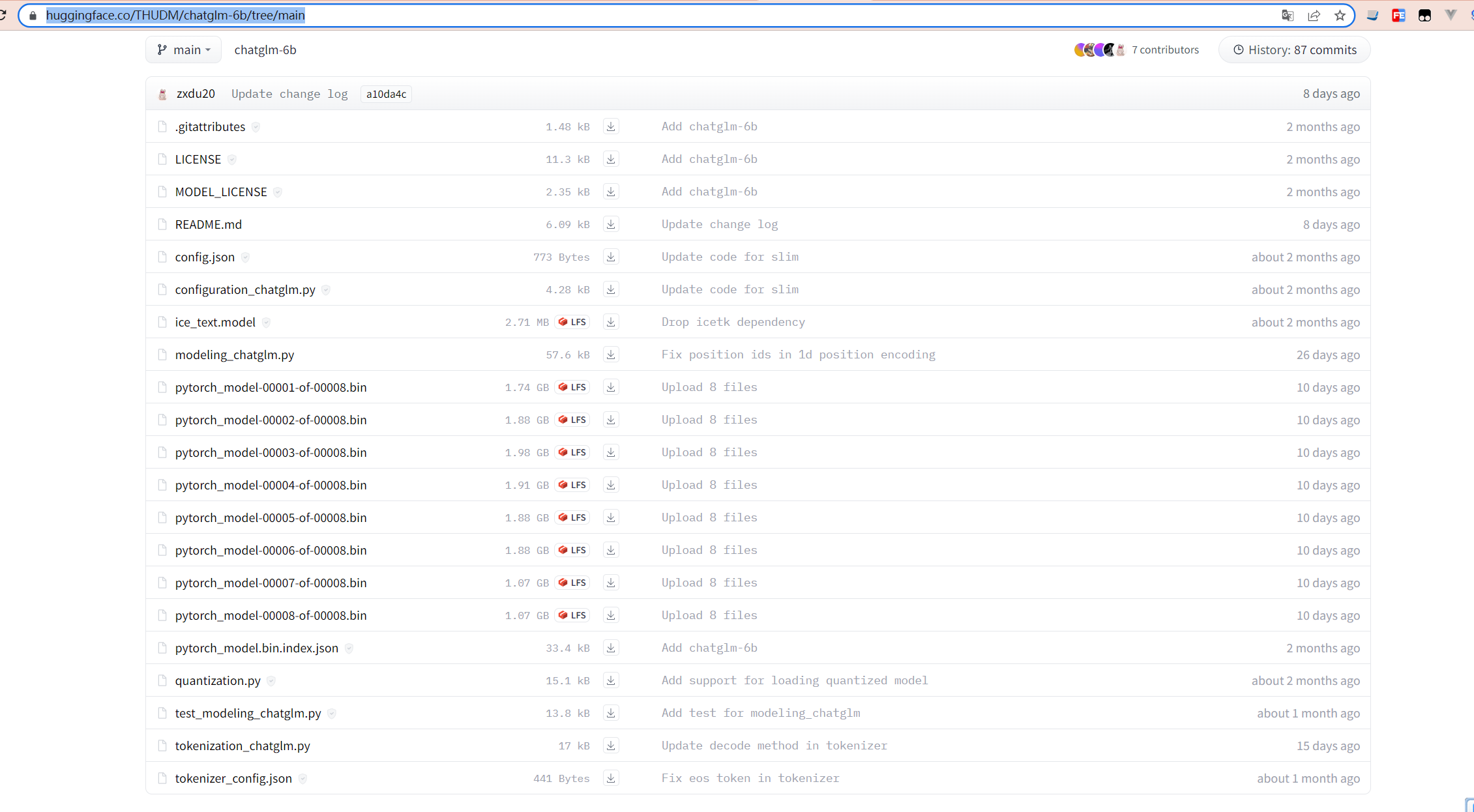
Task: Reload the page with refresh icon
Action: point(3,16)
